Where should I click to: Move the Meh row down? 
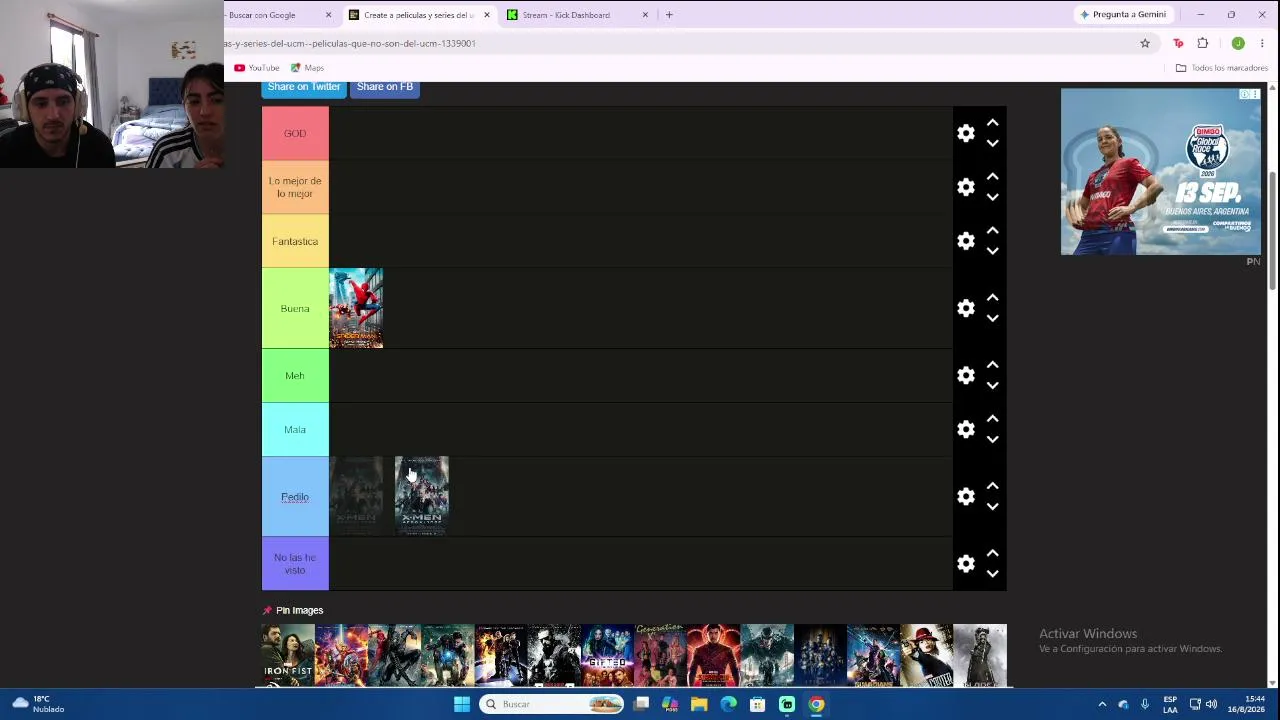[992, 385]
